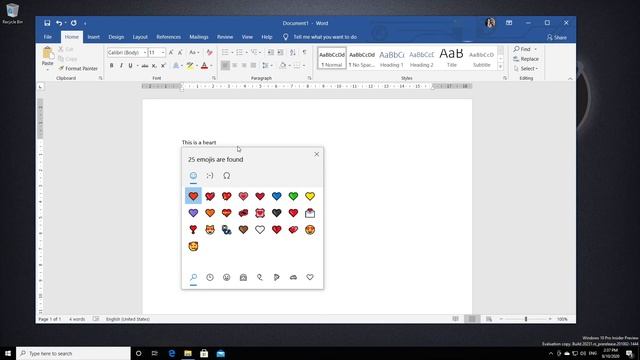Increase font size with Grow Font icon

[x=171, y=52]
